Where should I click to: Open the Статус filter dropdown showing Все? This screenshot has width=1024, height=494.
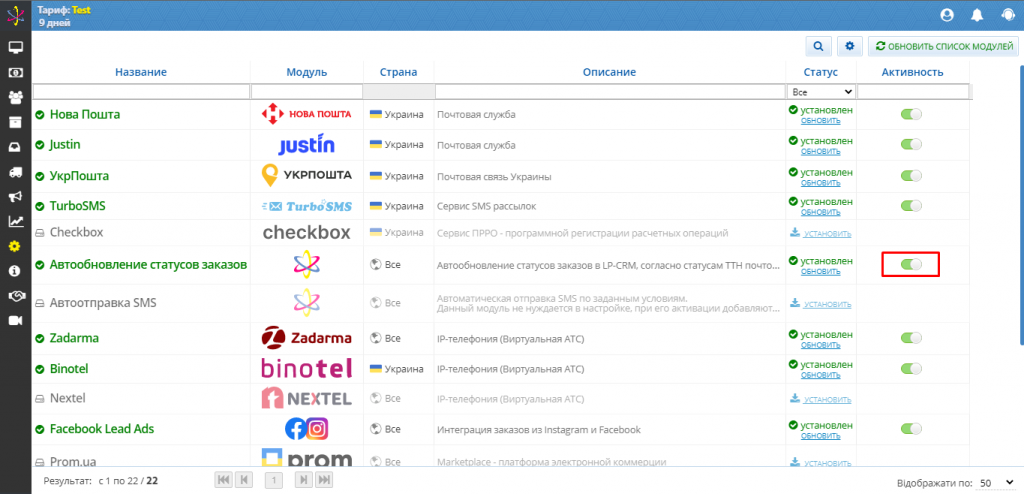(x=822, y=92)
